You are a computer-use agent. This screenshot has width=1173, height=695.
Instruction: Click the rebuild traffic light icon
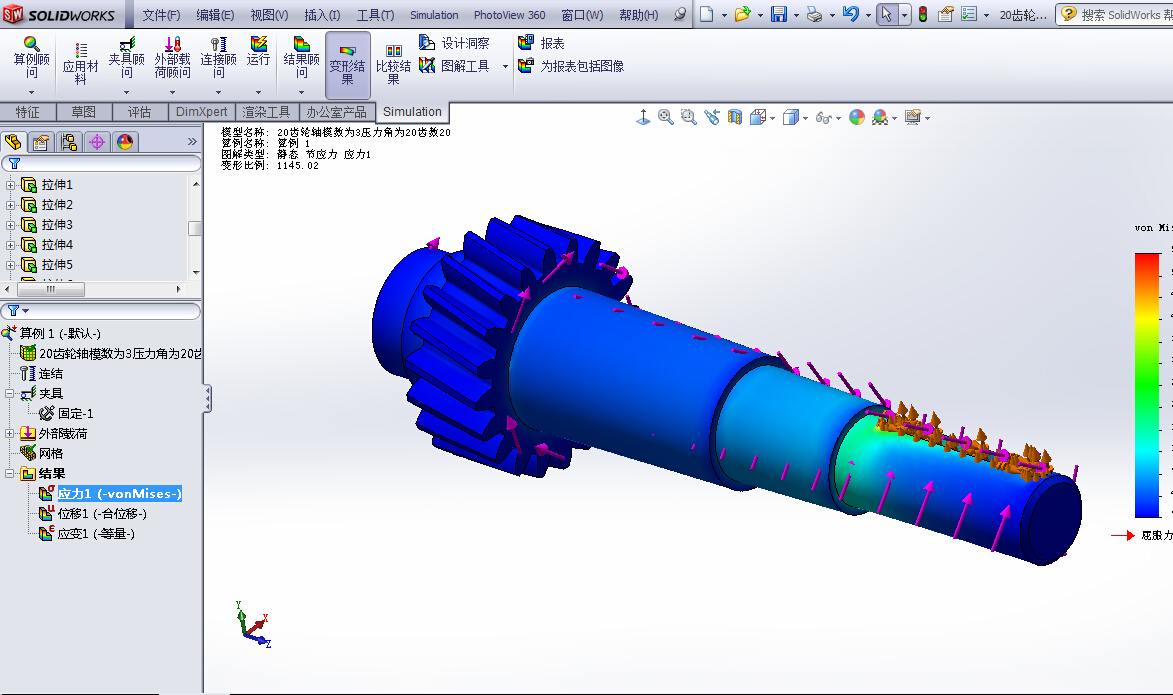[923, 14]
